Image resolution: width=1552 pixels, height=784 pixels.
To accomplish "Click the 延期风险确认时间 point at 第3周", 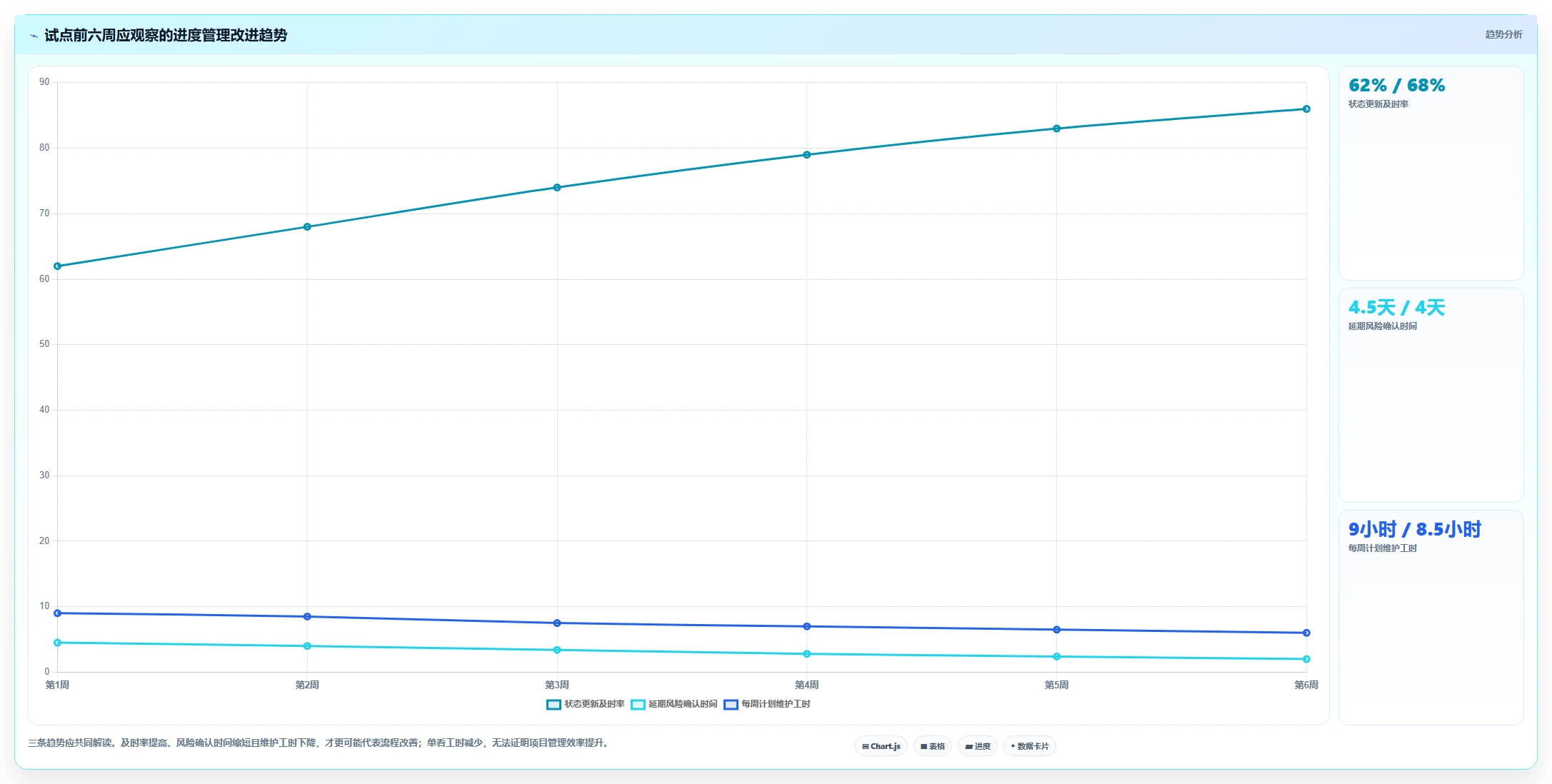I will (557, 650).
